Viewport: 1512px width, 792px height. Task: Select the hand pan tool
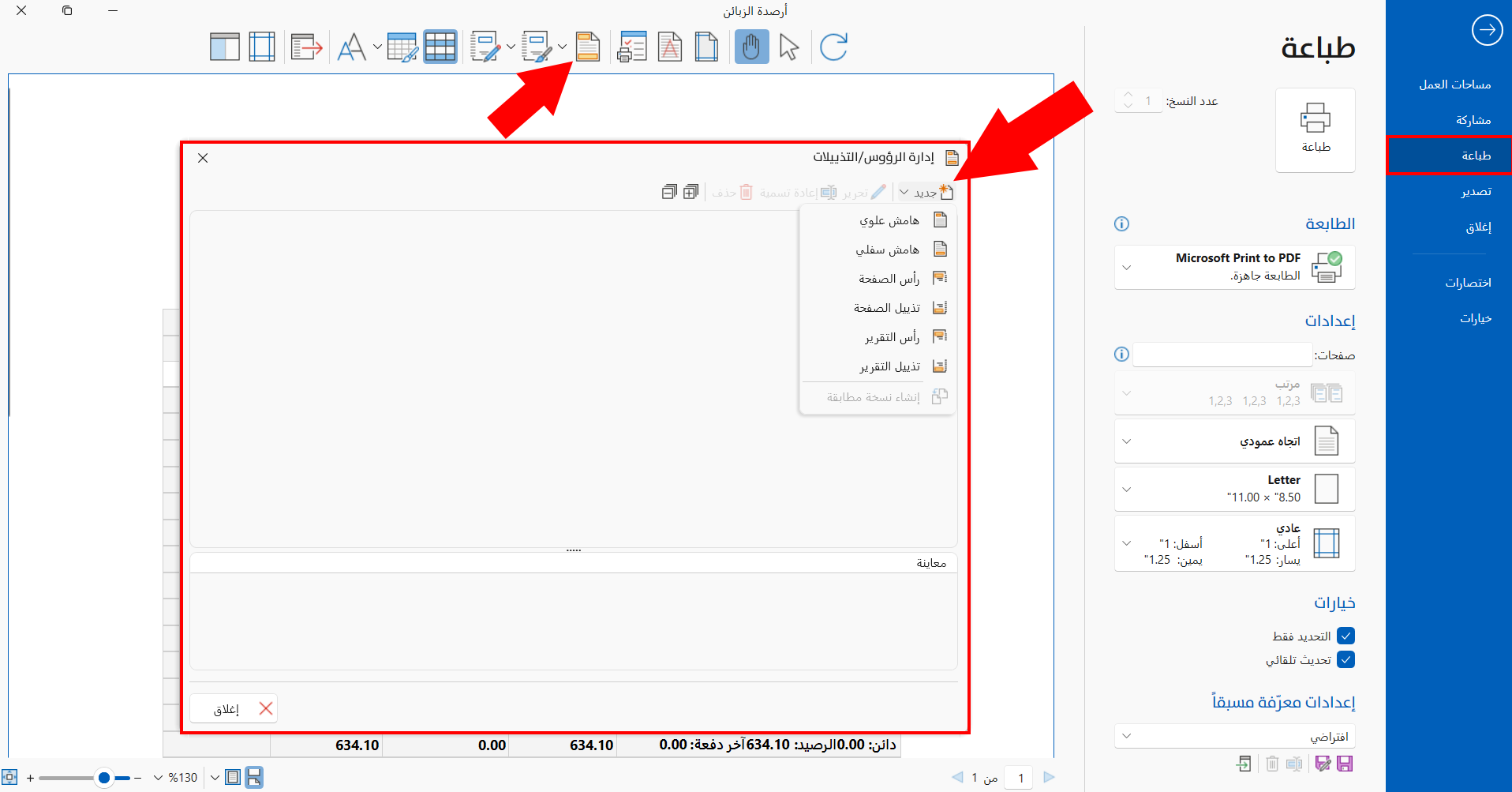click(751, 47)
